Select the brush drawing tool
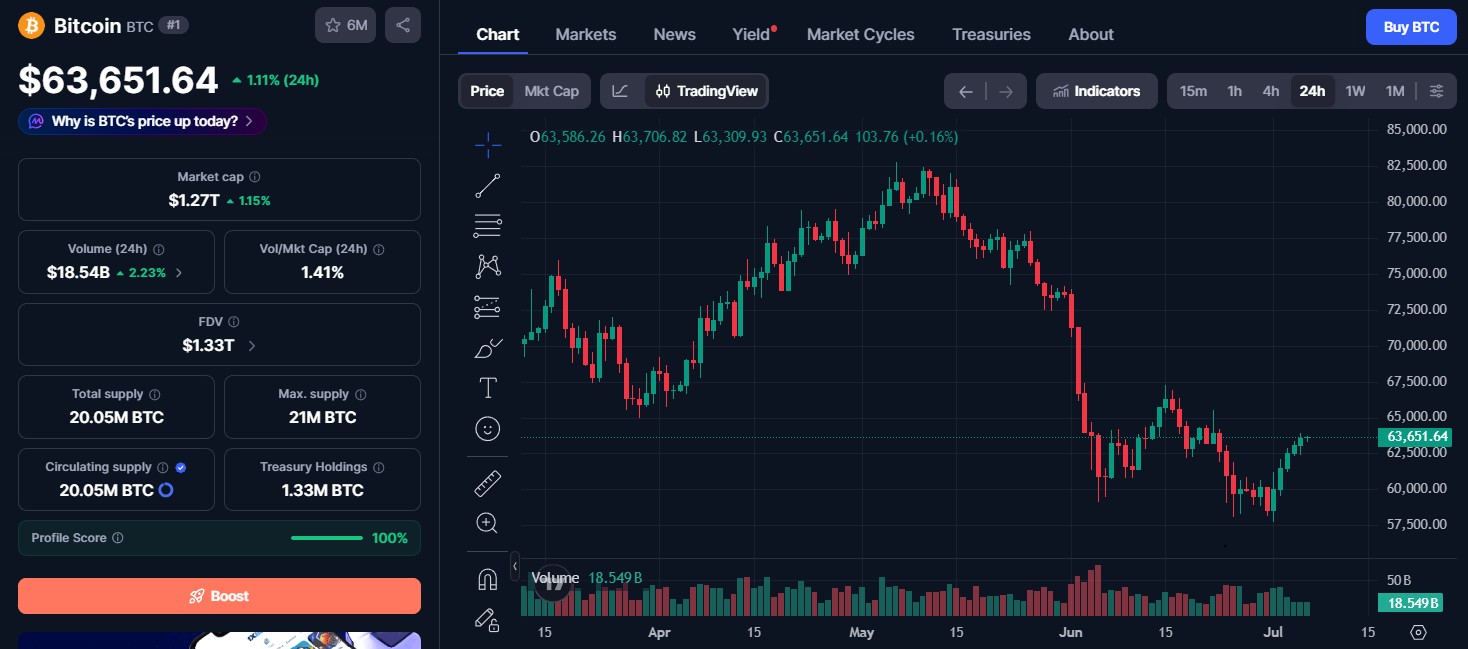Viewport: 1468px width, 649px height. click(x=488, y=348)
